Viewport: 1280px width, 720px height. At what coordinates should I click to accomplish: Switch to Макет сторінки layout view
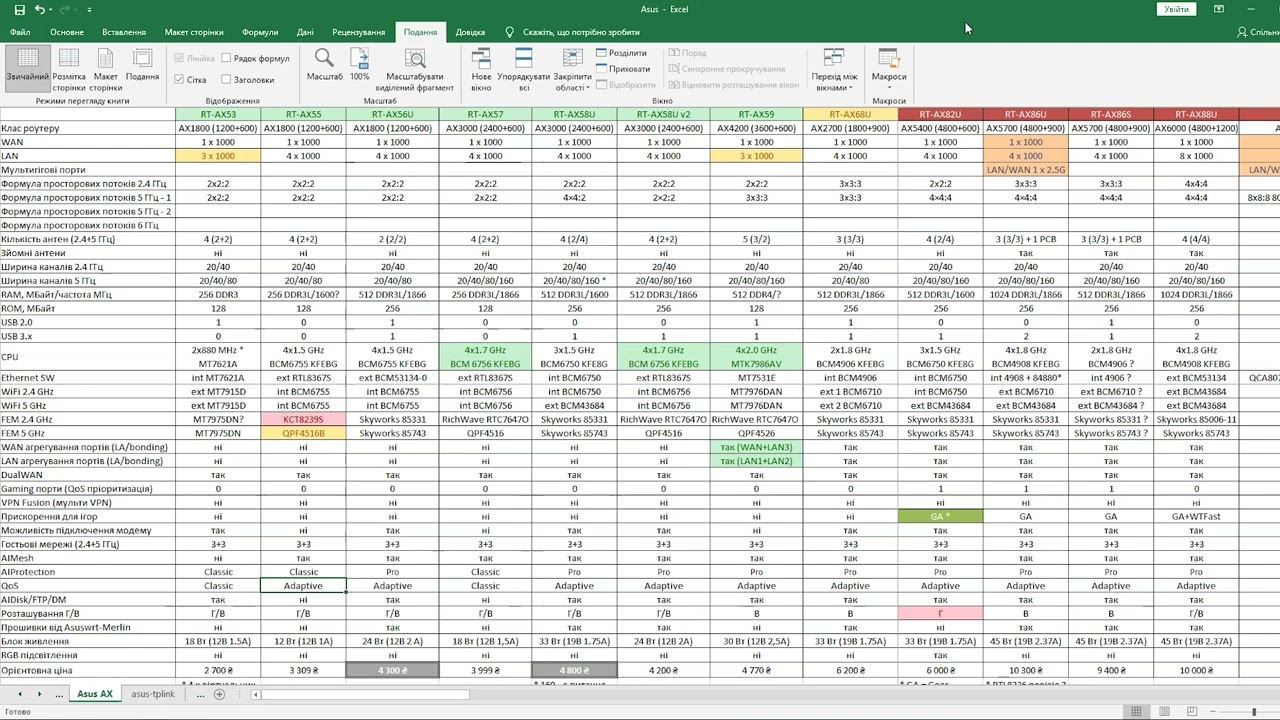(106, 69)
